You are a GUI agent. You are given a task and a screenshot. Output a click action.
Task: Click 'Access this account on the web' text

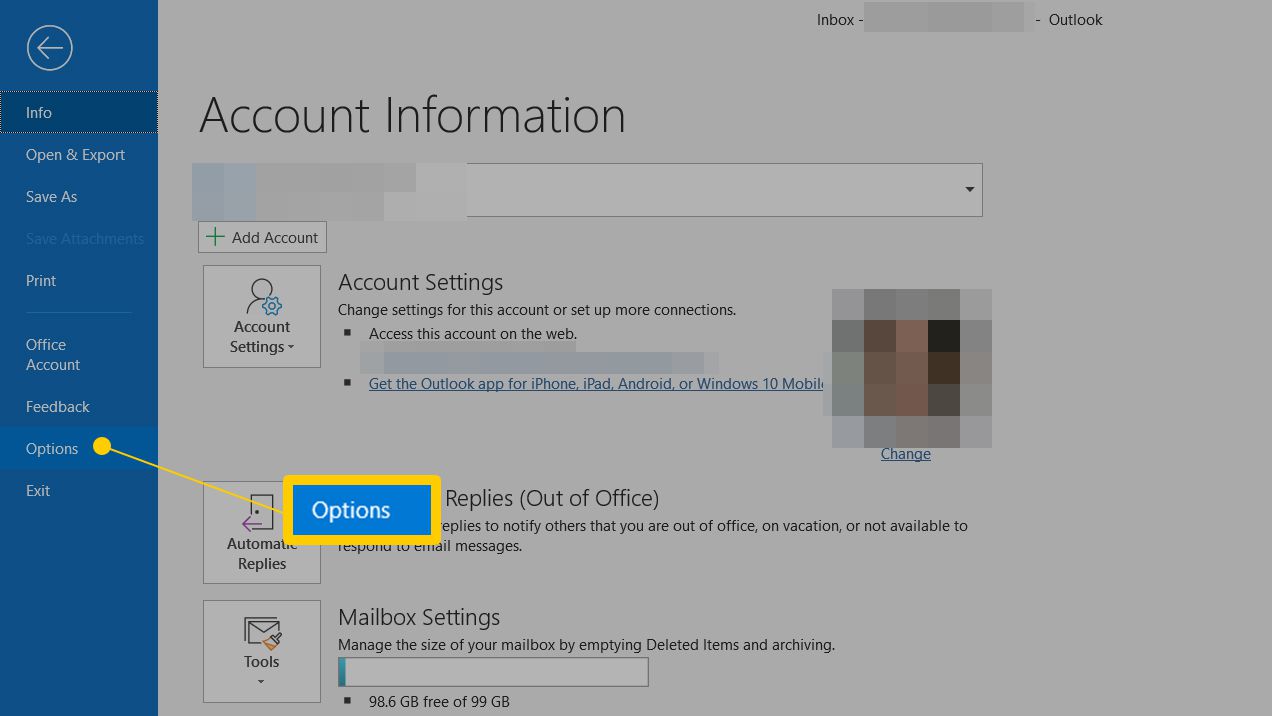coord(473,334)
